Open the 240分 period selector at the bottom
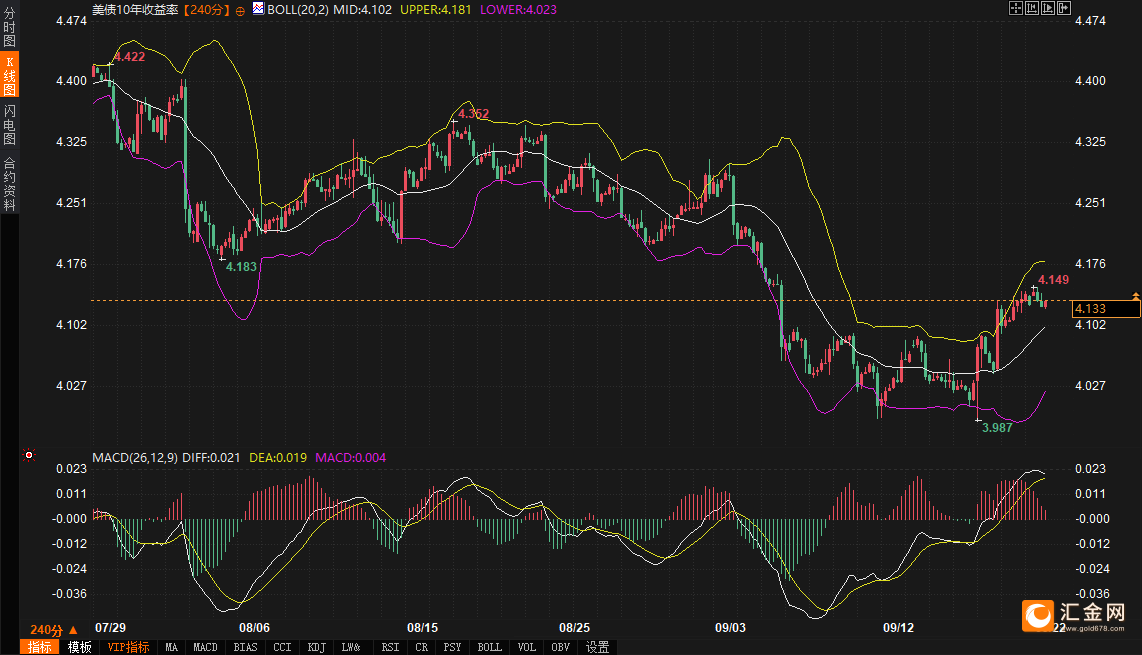 [53, 630]
